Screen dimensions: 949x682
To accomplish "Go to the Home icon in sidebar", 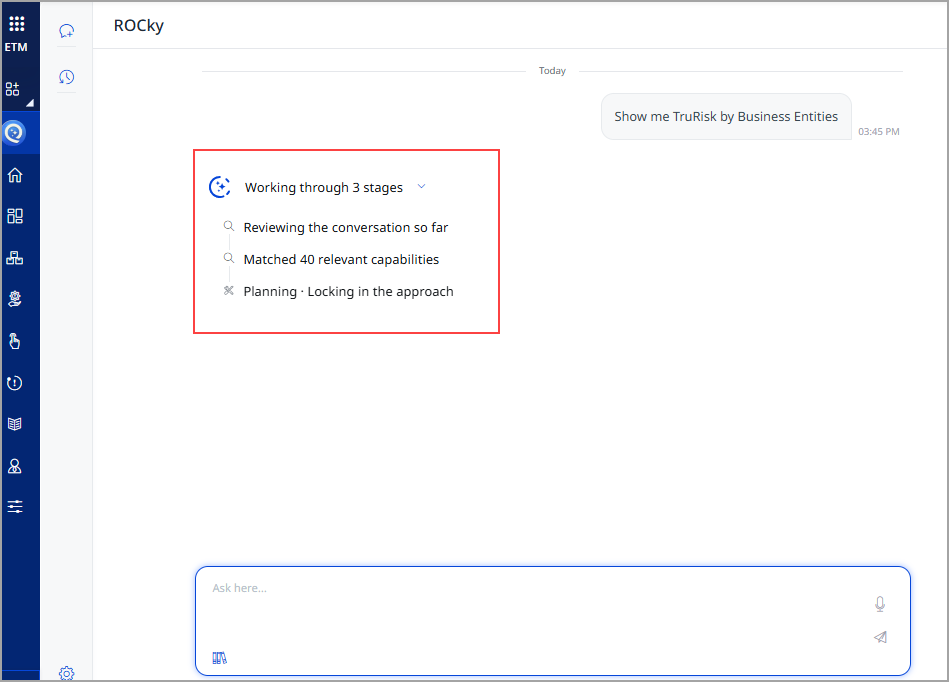I will tap(15, 175).
